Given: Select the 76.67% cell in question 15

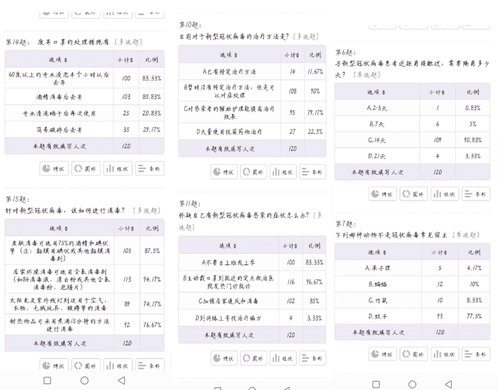Looking at the screenshot, I should point(152,324).
